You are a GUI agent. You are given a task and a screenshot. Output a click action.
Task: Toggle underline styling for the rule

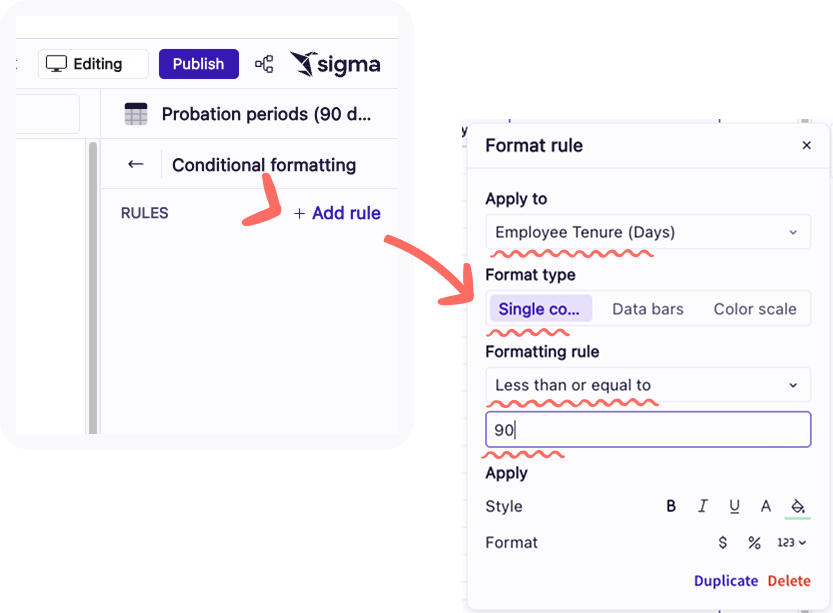(734, 506)
